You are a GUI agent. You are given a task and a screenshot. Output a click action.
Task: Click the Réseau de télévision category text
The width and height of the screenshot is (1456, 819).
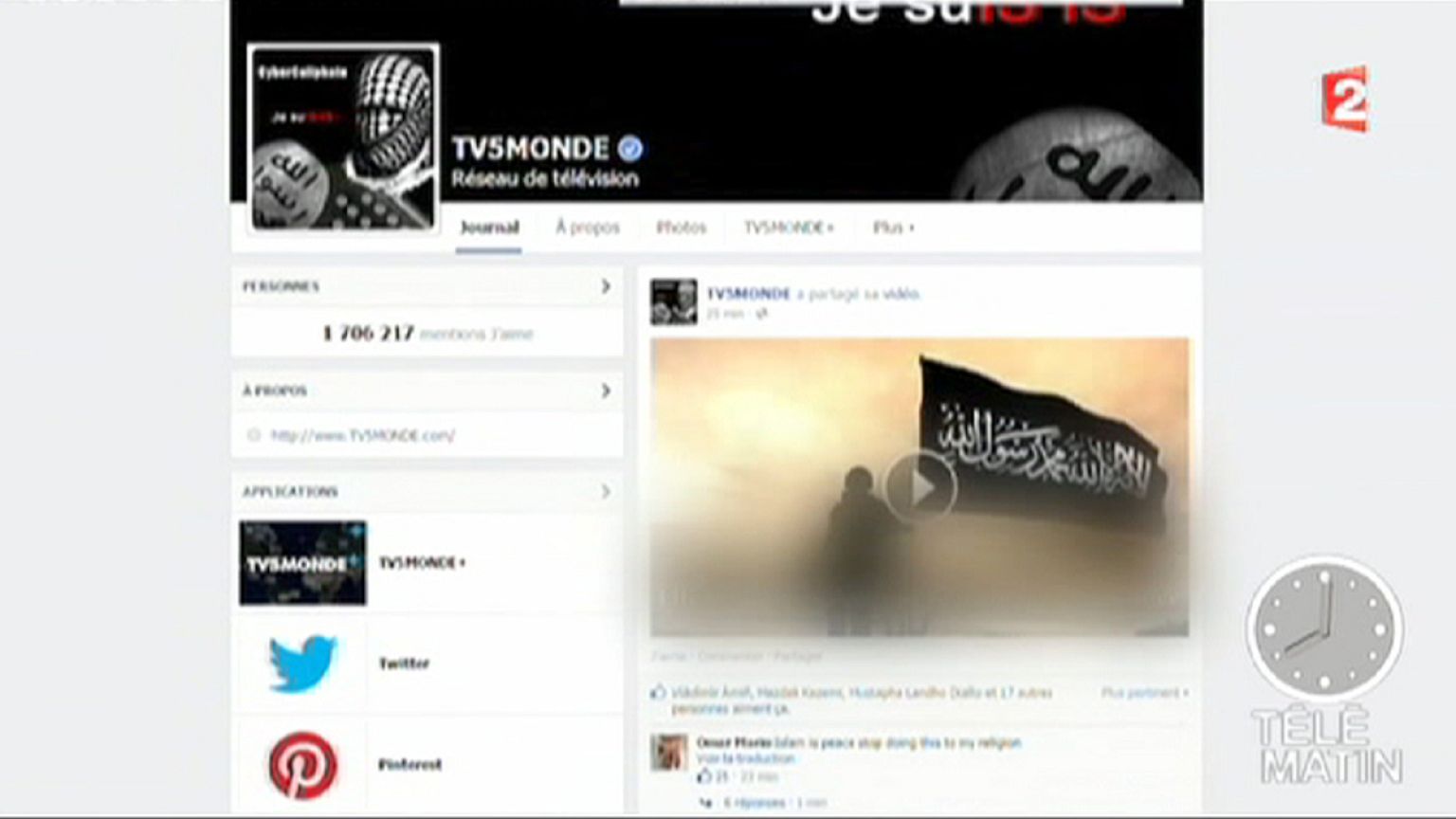(x=545, y=178)
